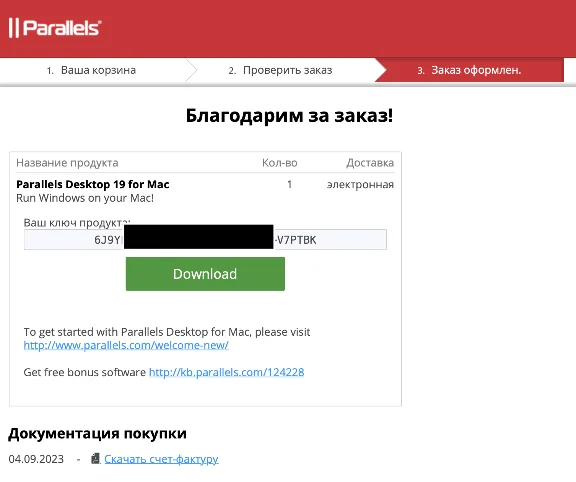Open the kb.parallels.com/124228 bonus software link

click(227, 373)
